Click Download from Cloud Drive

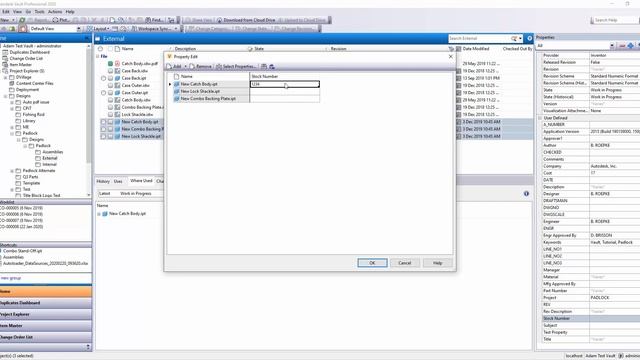click(246, 20)
